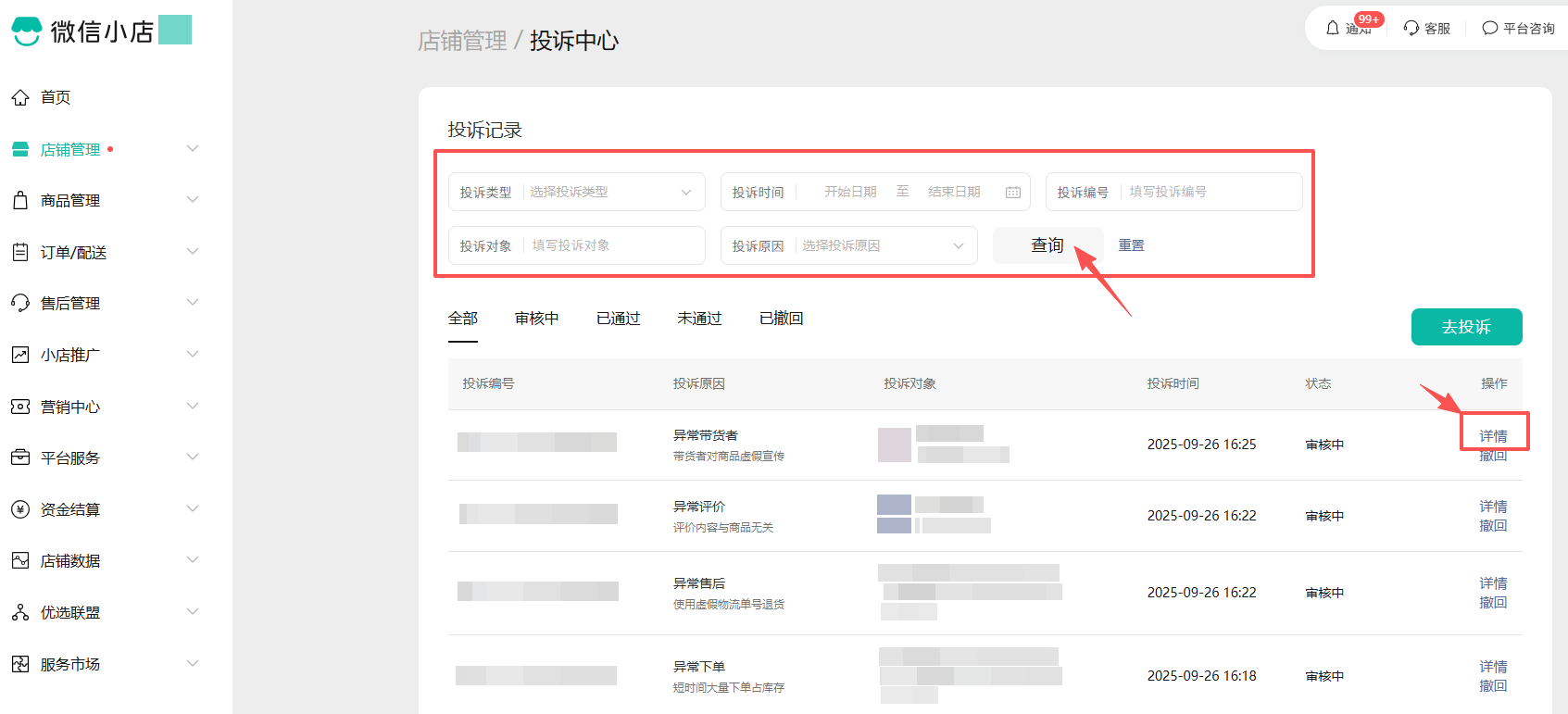The width and height of the screenshot is (1568, 714).
Task: Expand 售后管理 menu chevron
Action: pyautogui.click(x=193, y=303)
